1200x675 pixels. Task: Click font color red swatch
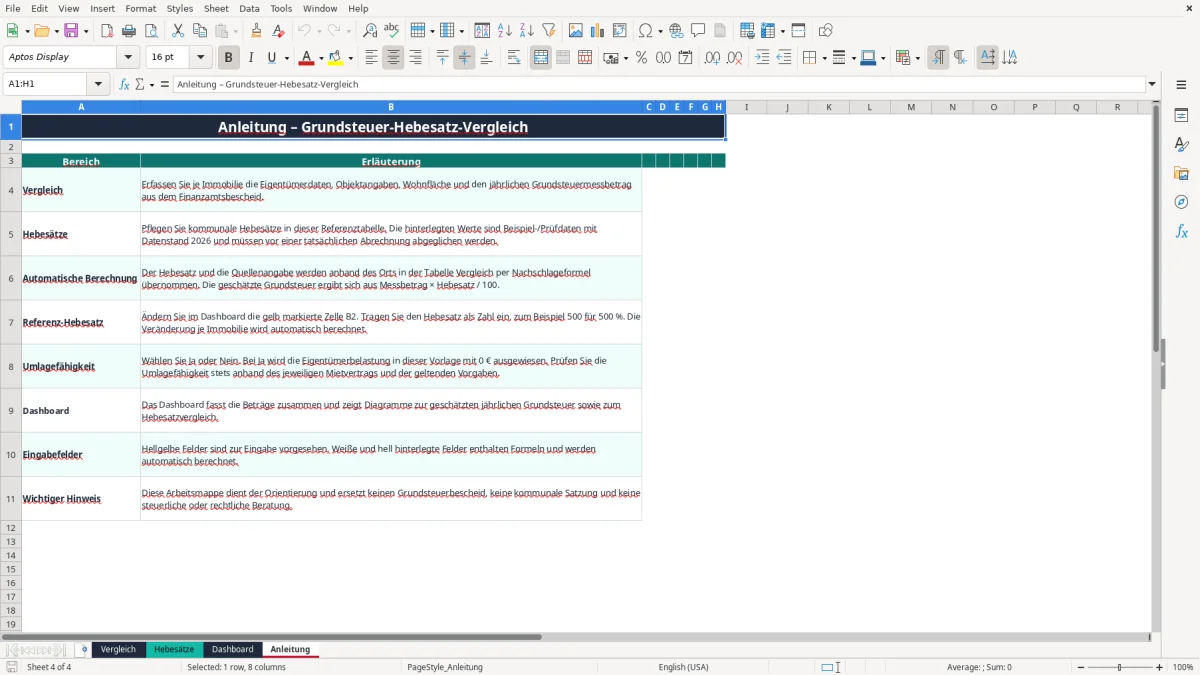(x=307, y=58)
